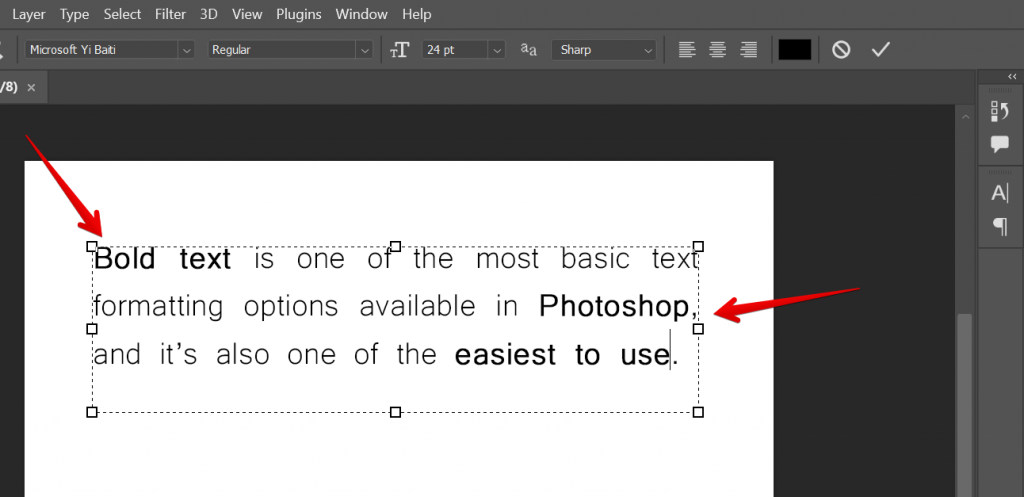Open the font style Regular dropdown
1024x497 pixels.
(364, 49)
